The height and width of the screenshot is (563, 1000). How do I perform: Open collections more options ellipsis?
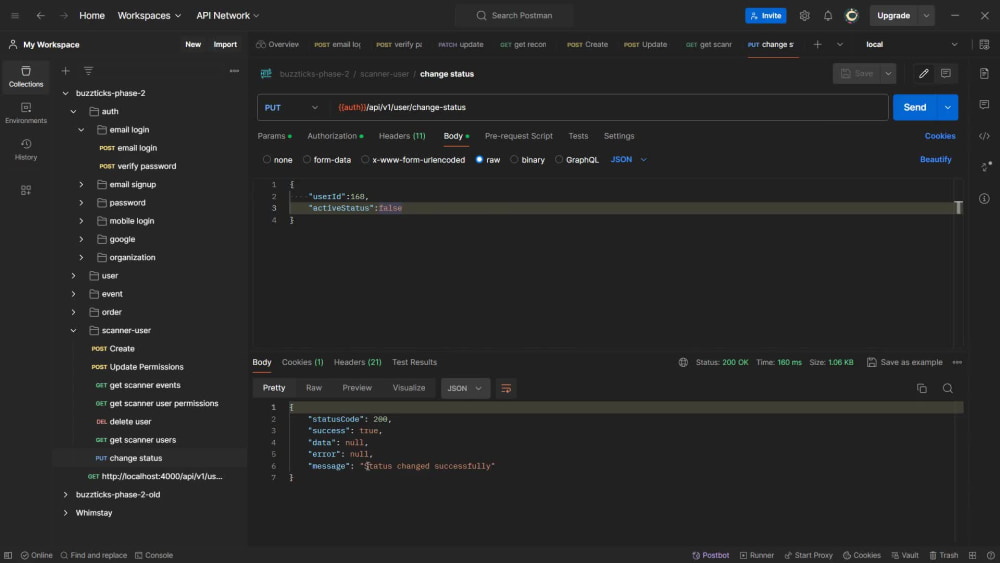[x=234, y=71]
